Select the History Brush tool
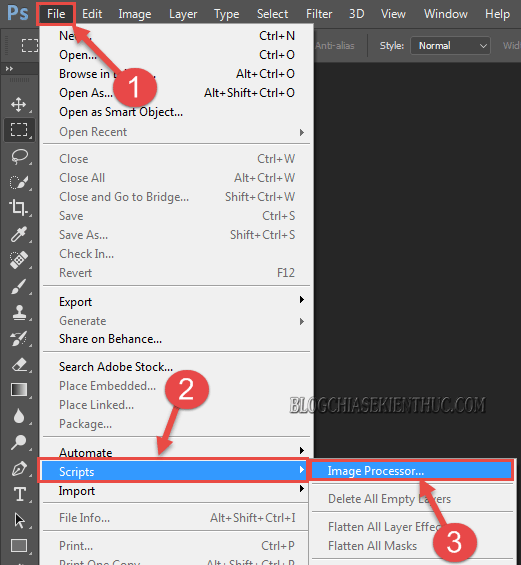This screenshot has height=565, width=521. [x=19, y=338]
